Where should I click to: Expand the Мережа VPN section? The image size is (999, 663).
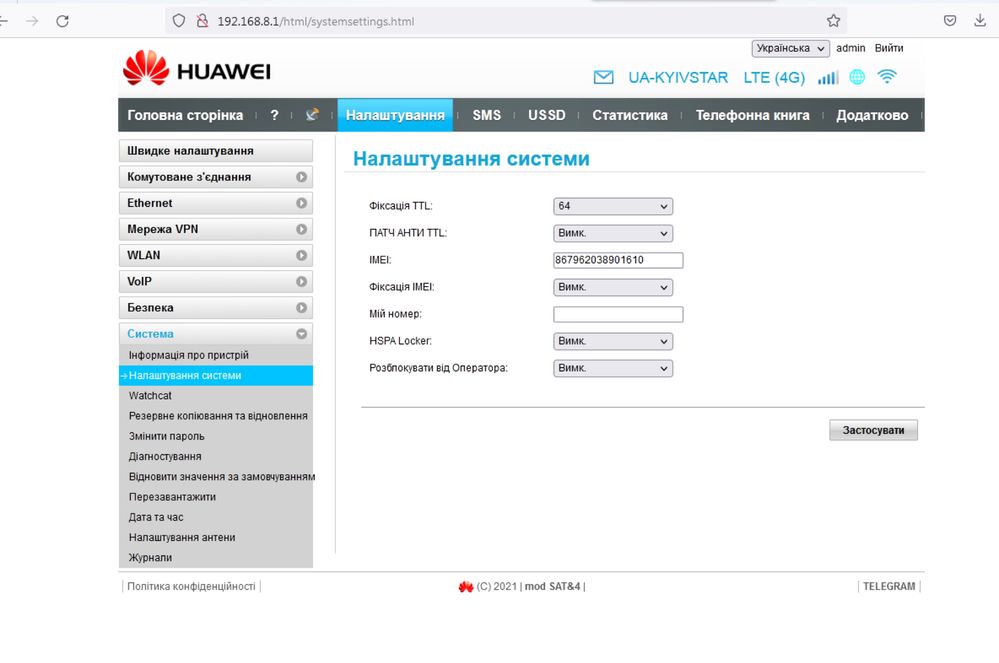point(215,229)
